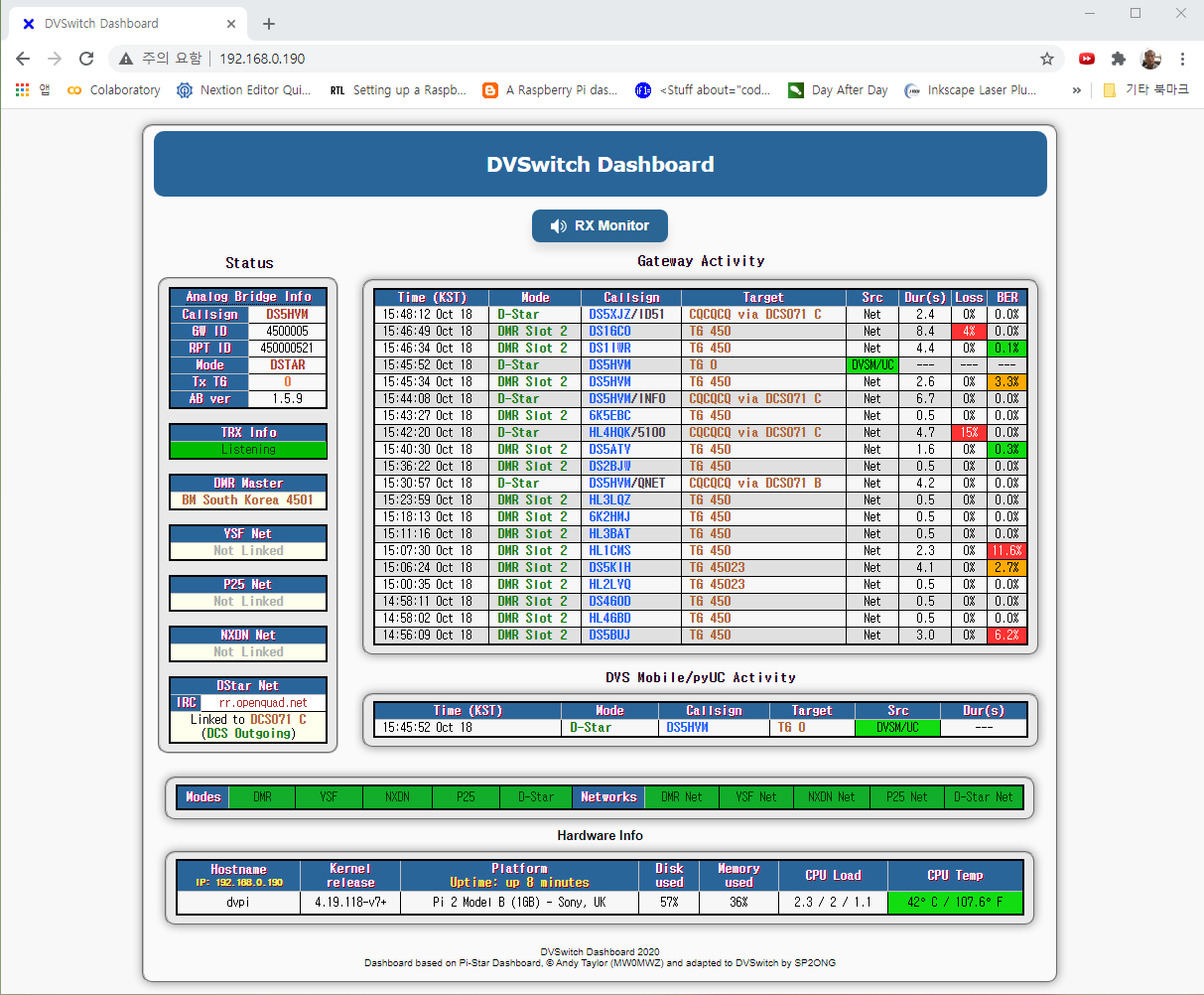This screenshot has width=1204, height=995.
Task: Click the DVSM/UC source cell in Gateway Activity
Action: point(872,364)
